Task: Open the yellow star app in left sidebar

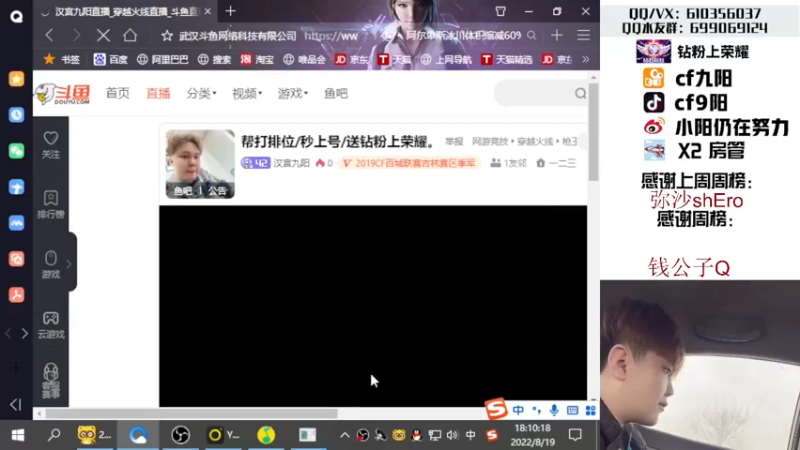Action: click(x=16, y=79)
